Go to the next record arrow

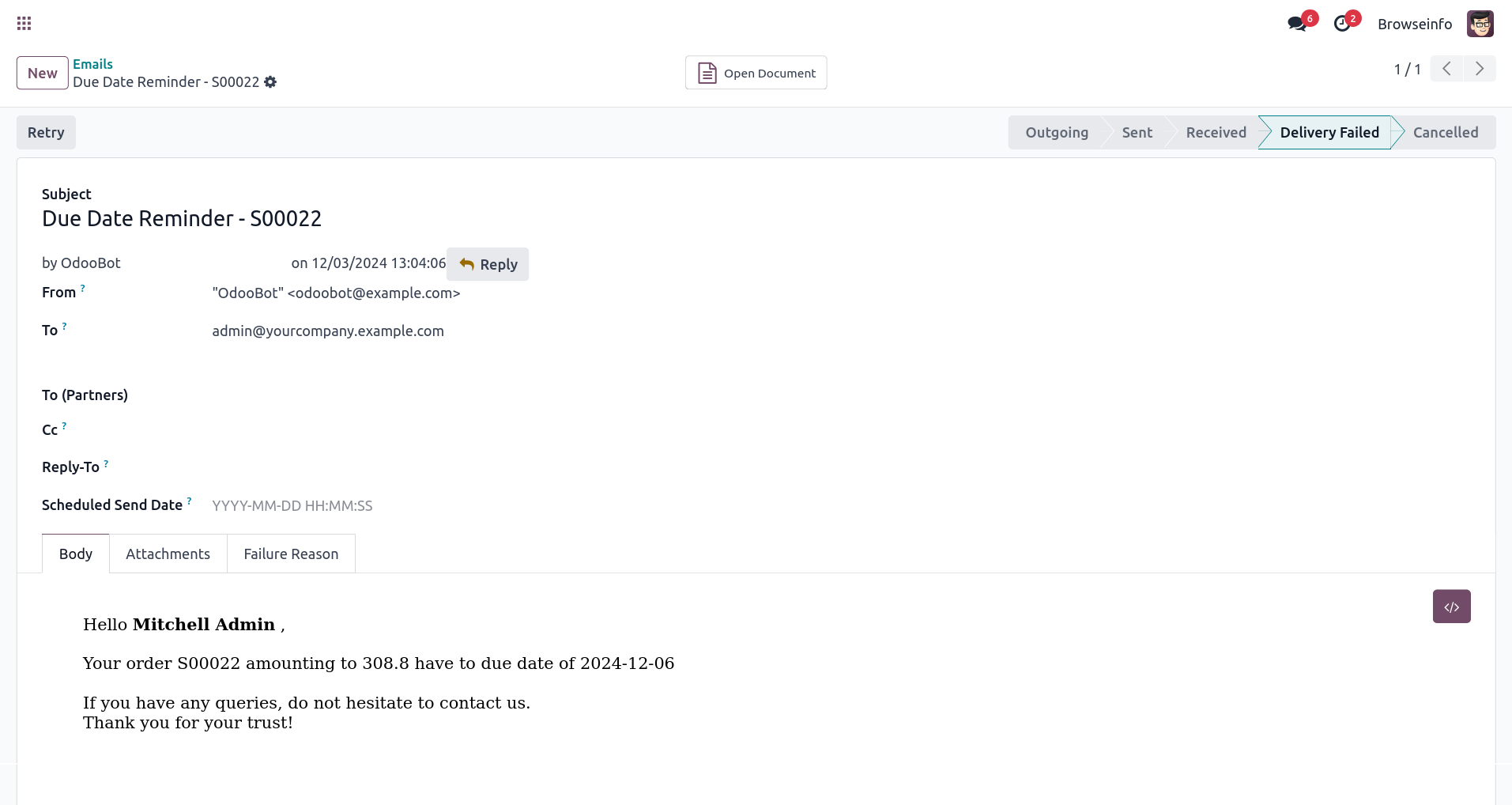[1480, 69]
